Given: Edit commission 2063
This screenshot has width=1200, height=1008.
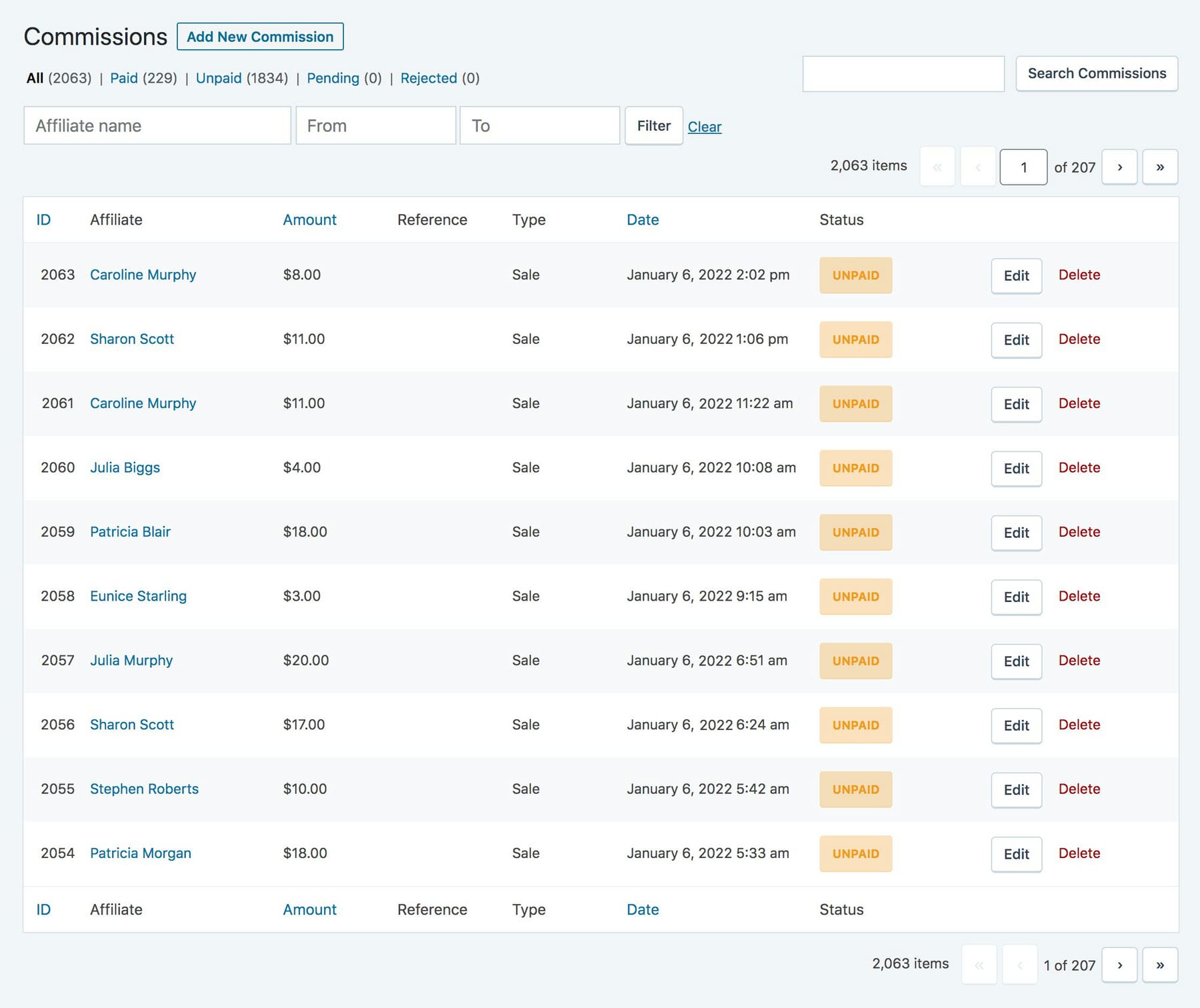Looking at the screenshot, I should 1016,275.
